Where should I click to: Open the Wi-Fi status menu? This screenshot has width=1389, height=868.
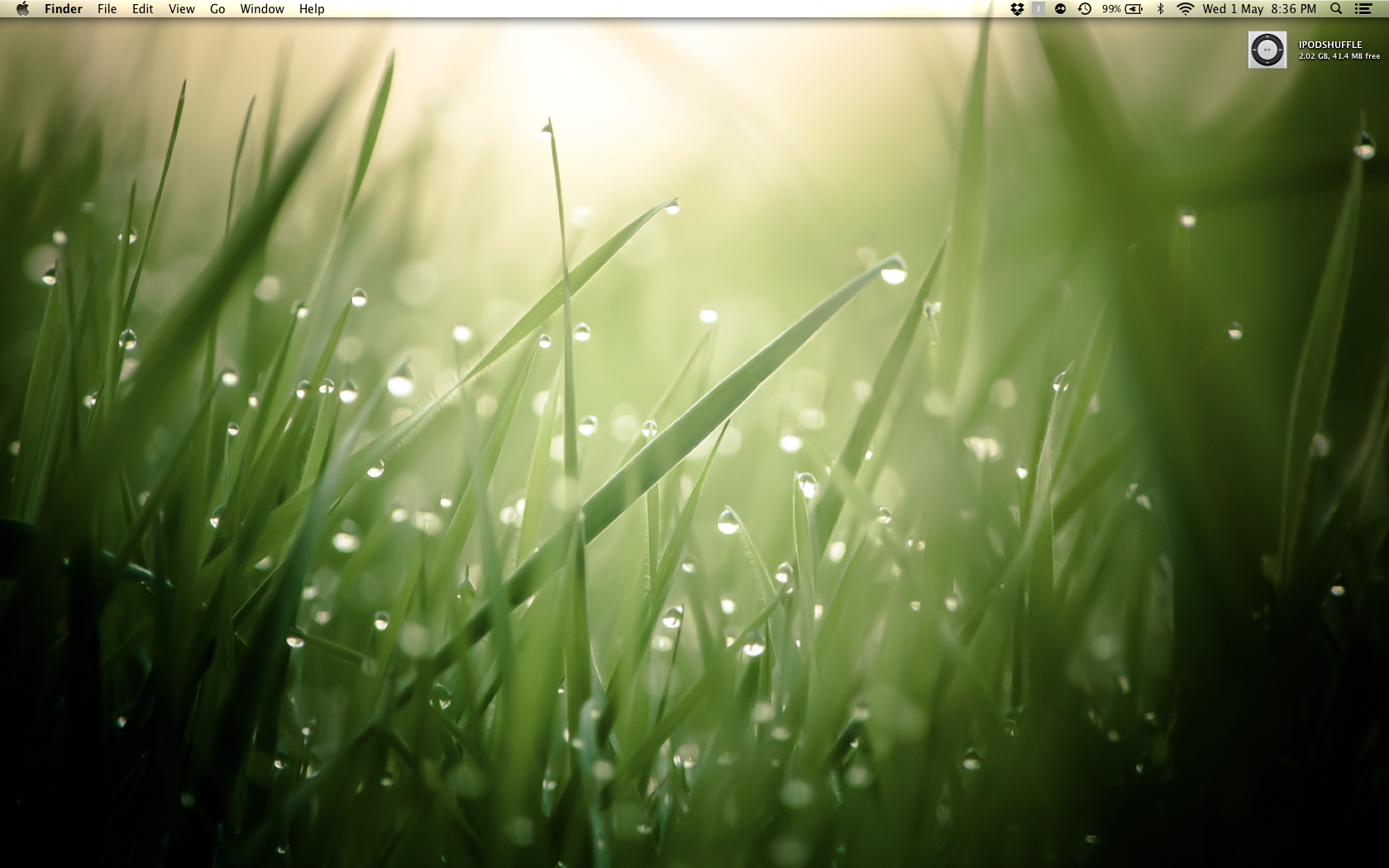pos(1186,9)
